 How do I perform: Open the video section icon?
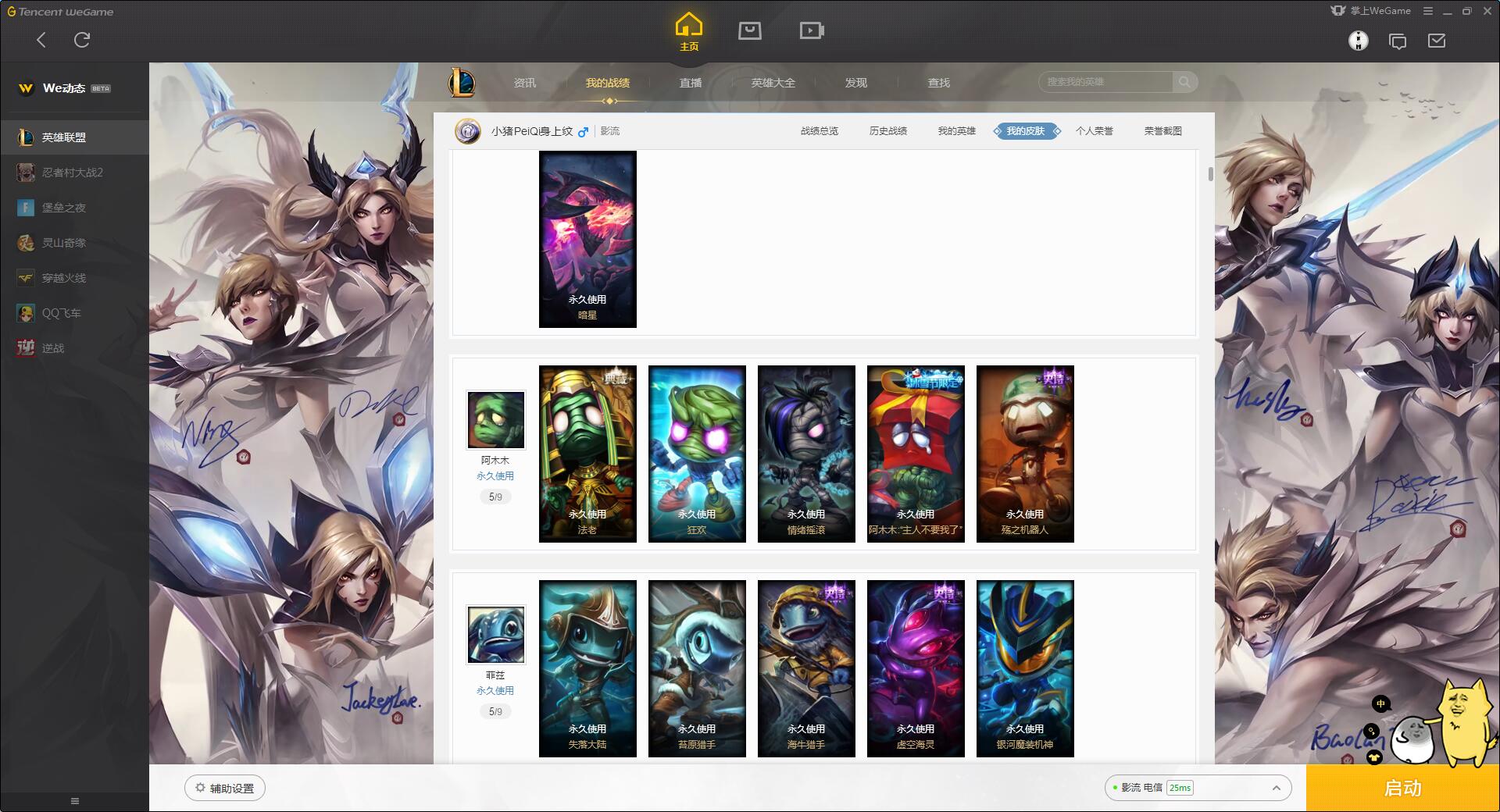(812, 30)
